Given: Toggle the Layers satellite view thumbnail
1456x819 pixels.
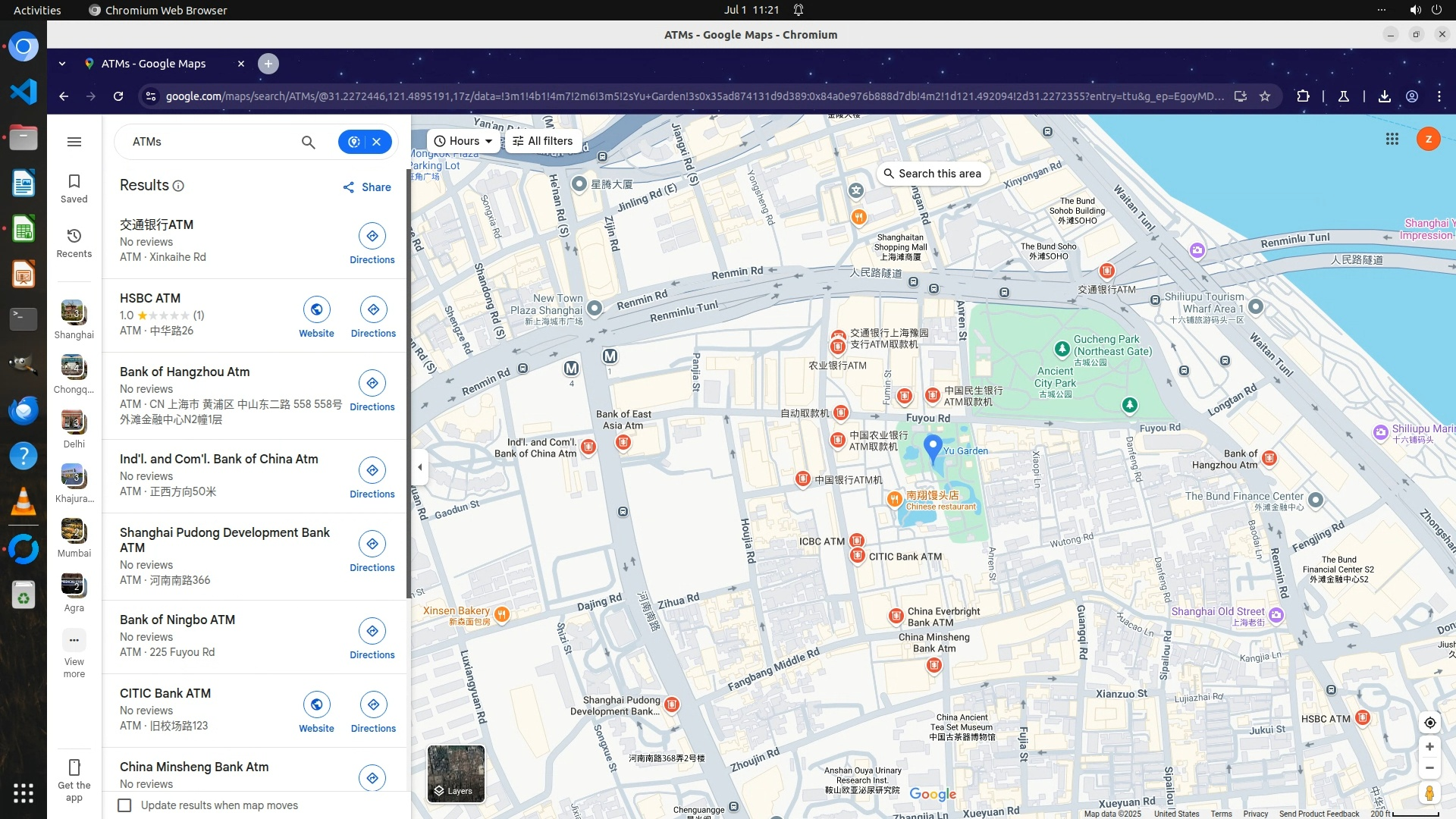Looking at the screenshot, I should (x=456, y=773).
